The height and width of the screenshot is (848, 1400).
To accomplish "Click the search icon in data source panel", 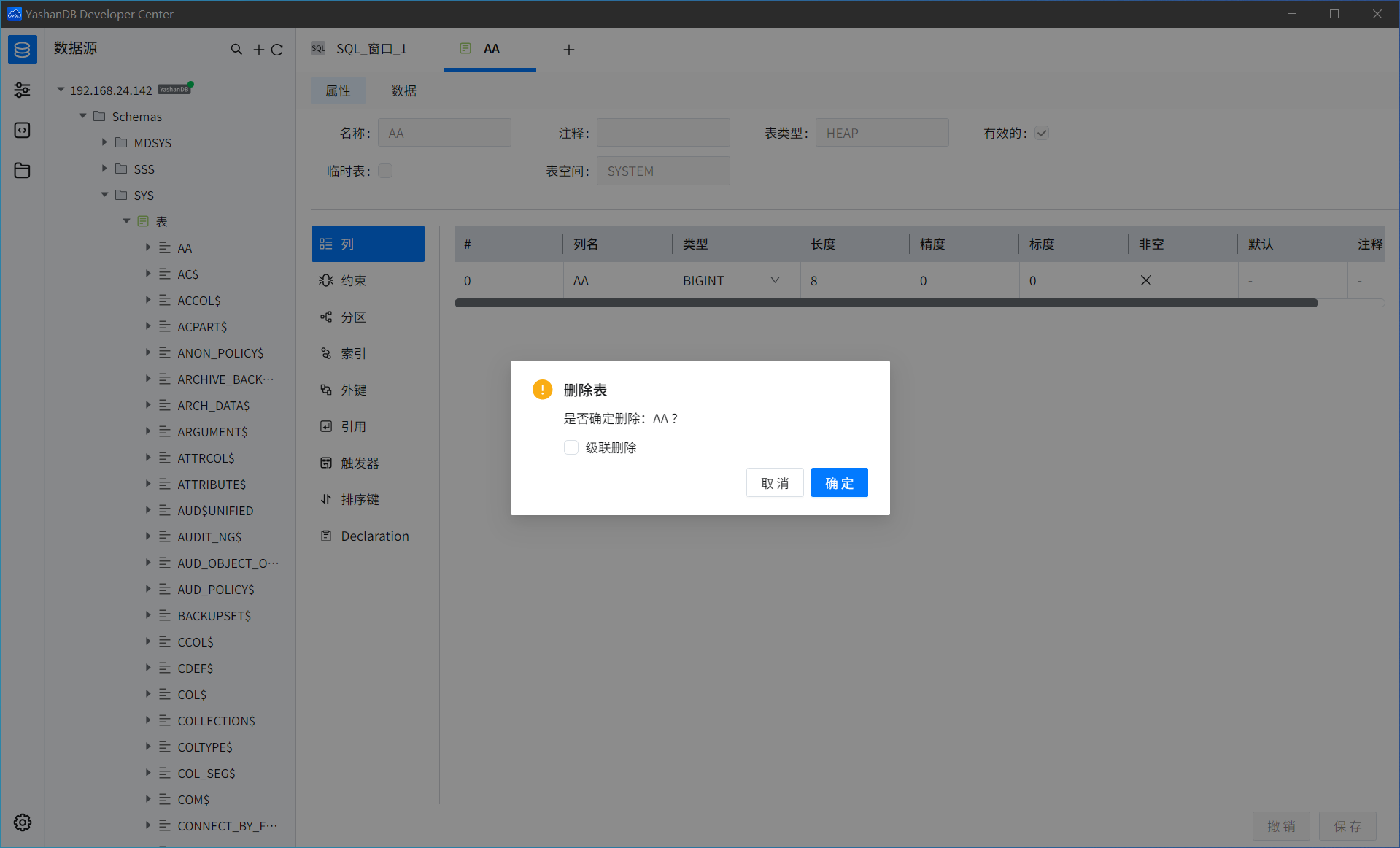I will (236, 50).
